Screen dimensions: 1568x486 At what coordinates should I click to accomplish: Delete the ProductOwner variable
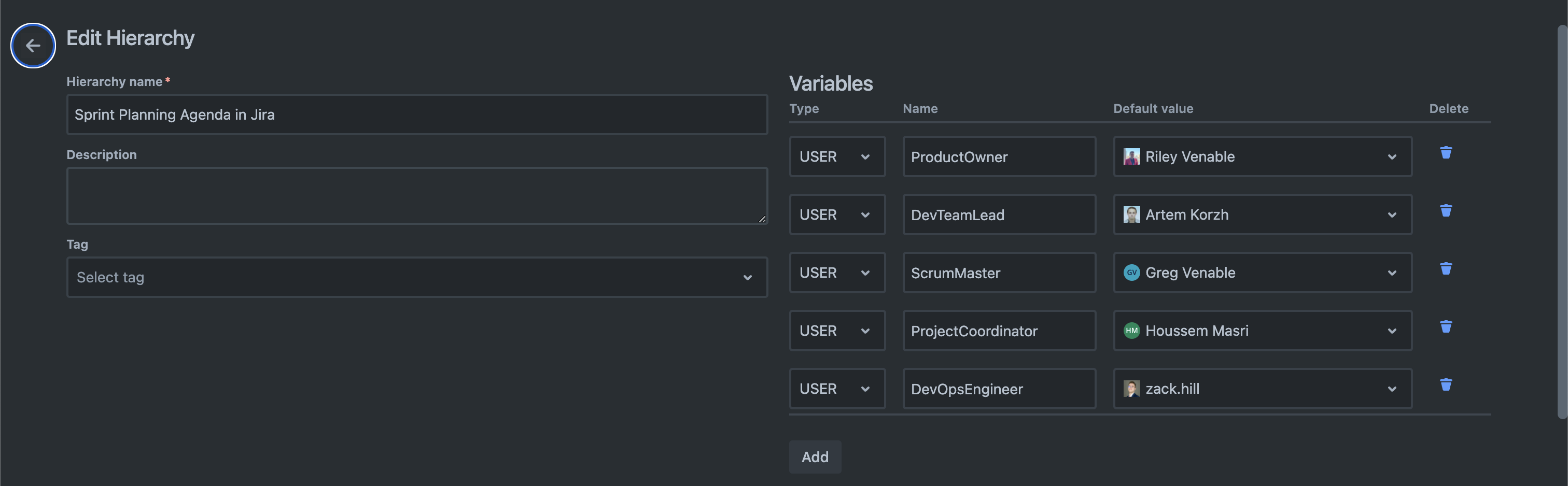click(1446, 153)
